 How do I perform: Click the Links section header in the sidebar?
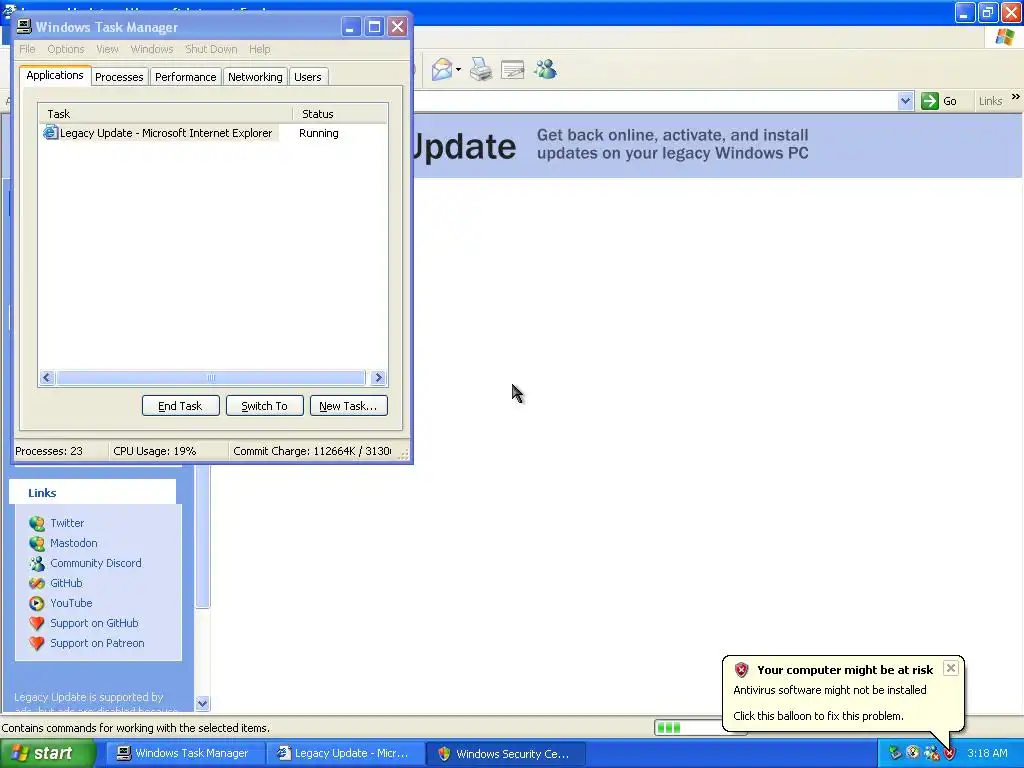click(93, 493)
